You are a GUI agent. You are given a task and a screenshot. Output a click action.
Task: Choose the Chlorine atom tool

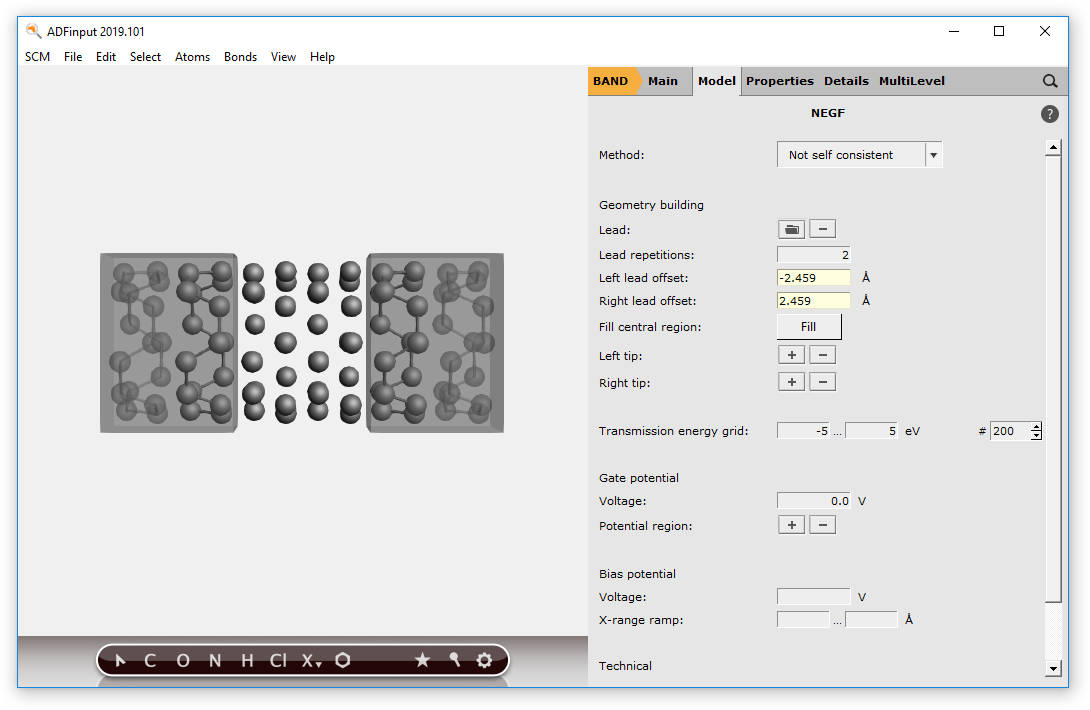tap(278, 660)
